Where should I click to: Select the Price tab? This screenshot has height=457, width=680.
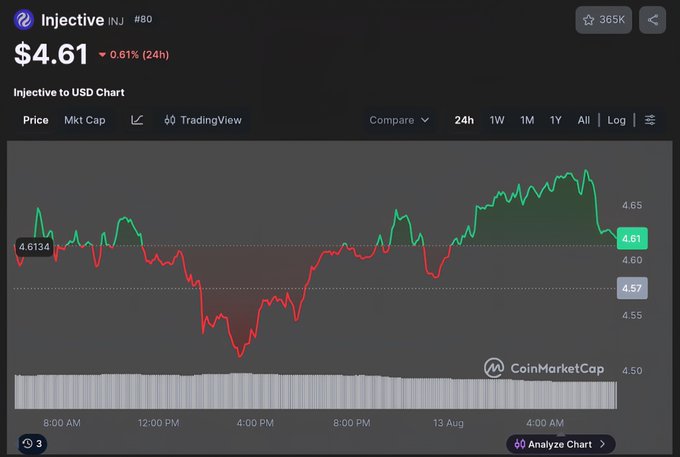pos(36,120)
